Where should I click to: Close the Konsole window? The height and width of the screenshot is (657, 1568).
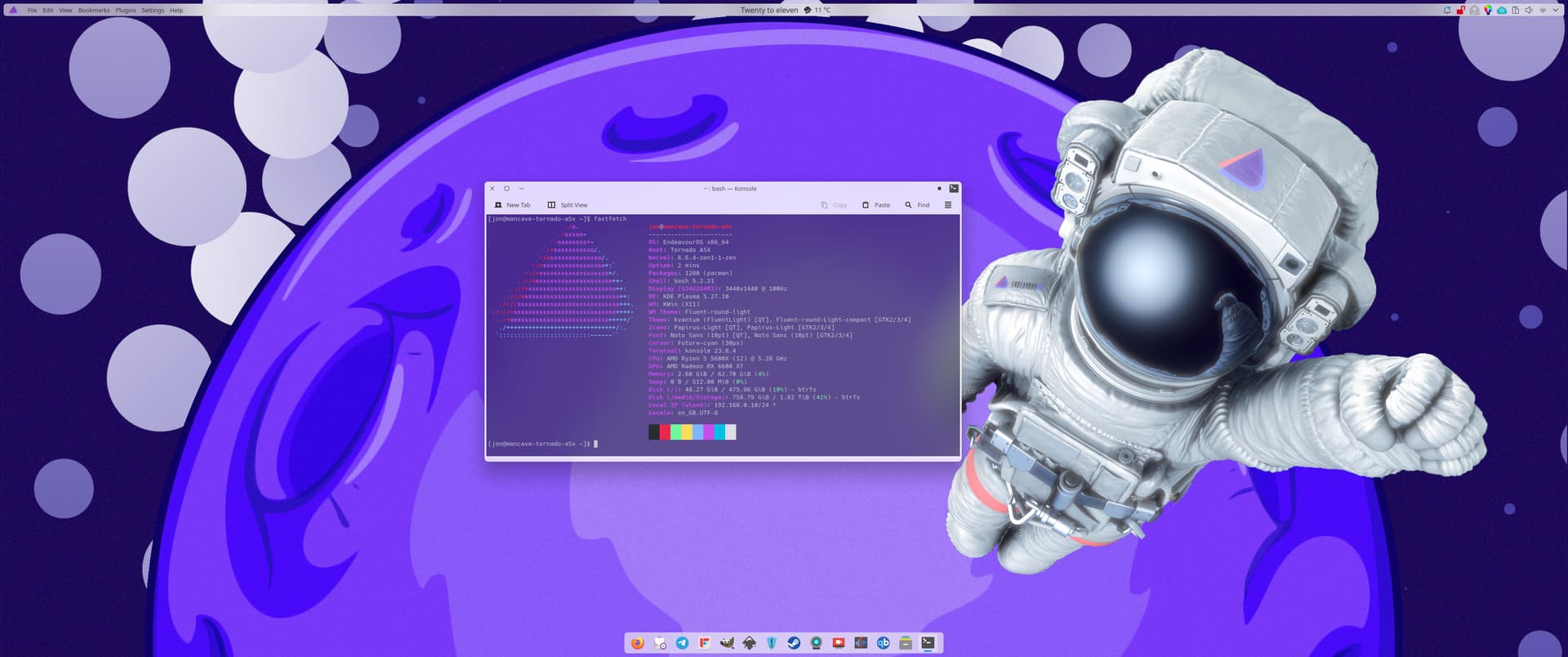click(x=492, y=189)
